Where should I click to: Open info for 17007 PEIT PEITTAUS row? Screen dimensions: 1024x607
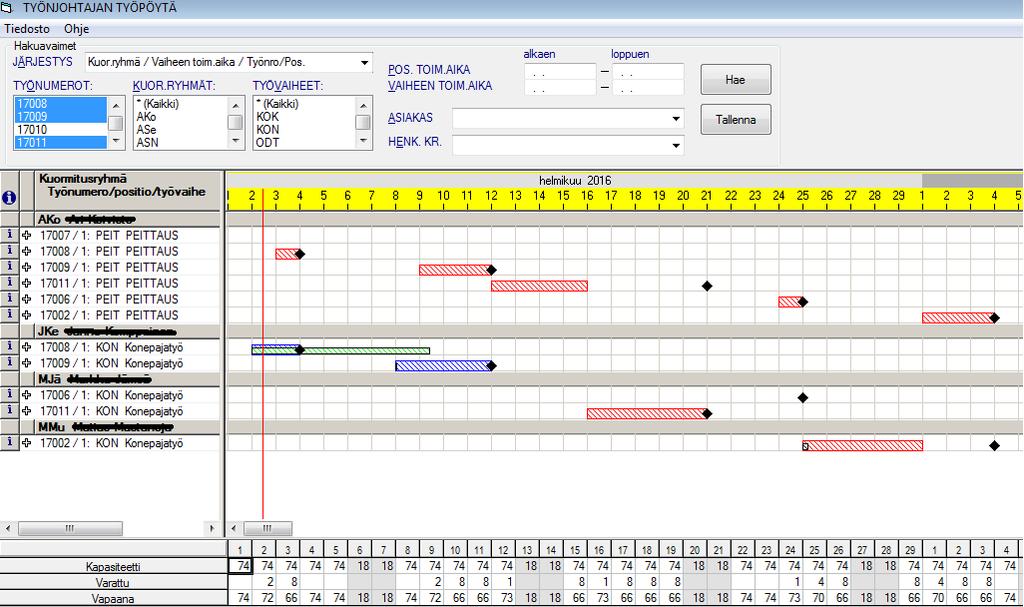9,235
